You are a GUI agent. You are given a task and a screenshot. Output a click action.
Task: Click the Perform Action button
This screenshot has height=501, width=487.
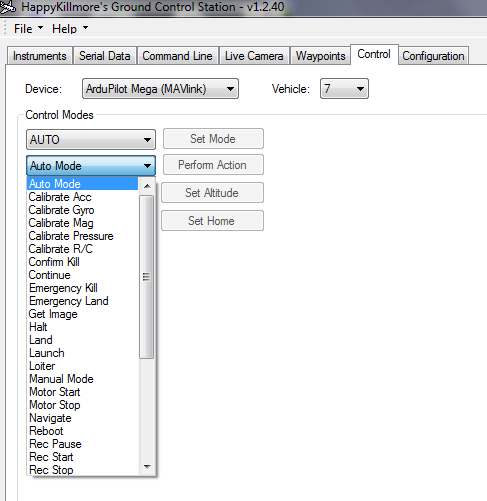(x=213, y=165)
